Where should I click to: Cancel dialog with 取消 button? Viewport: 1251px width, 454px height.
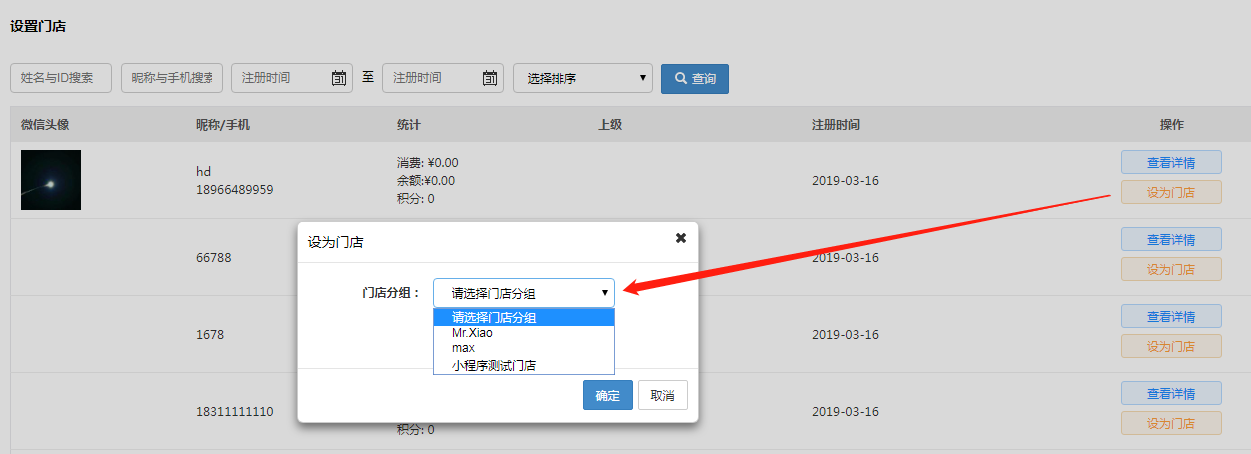click(x=662, y=395)
